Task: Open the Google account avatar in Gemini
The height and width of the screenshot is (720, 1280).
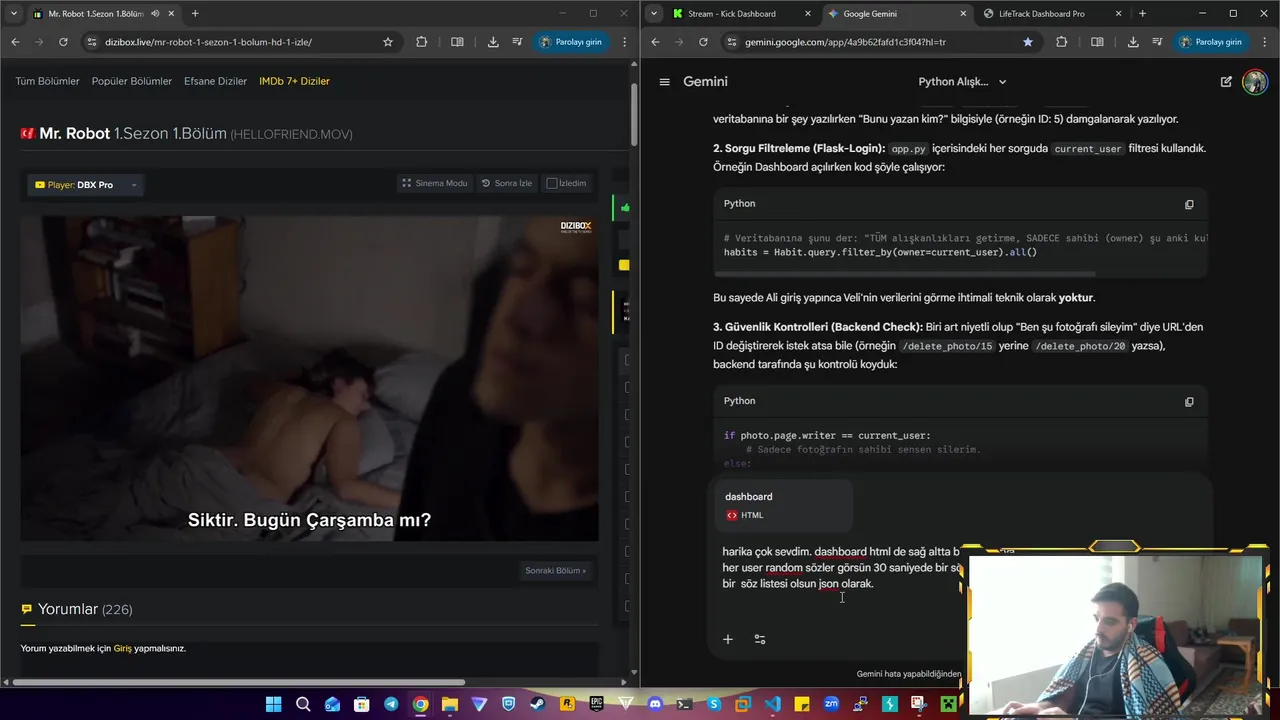Action: pos(1254,82)
